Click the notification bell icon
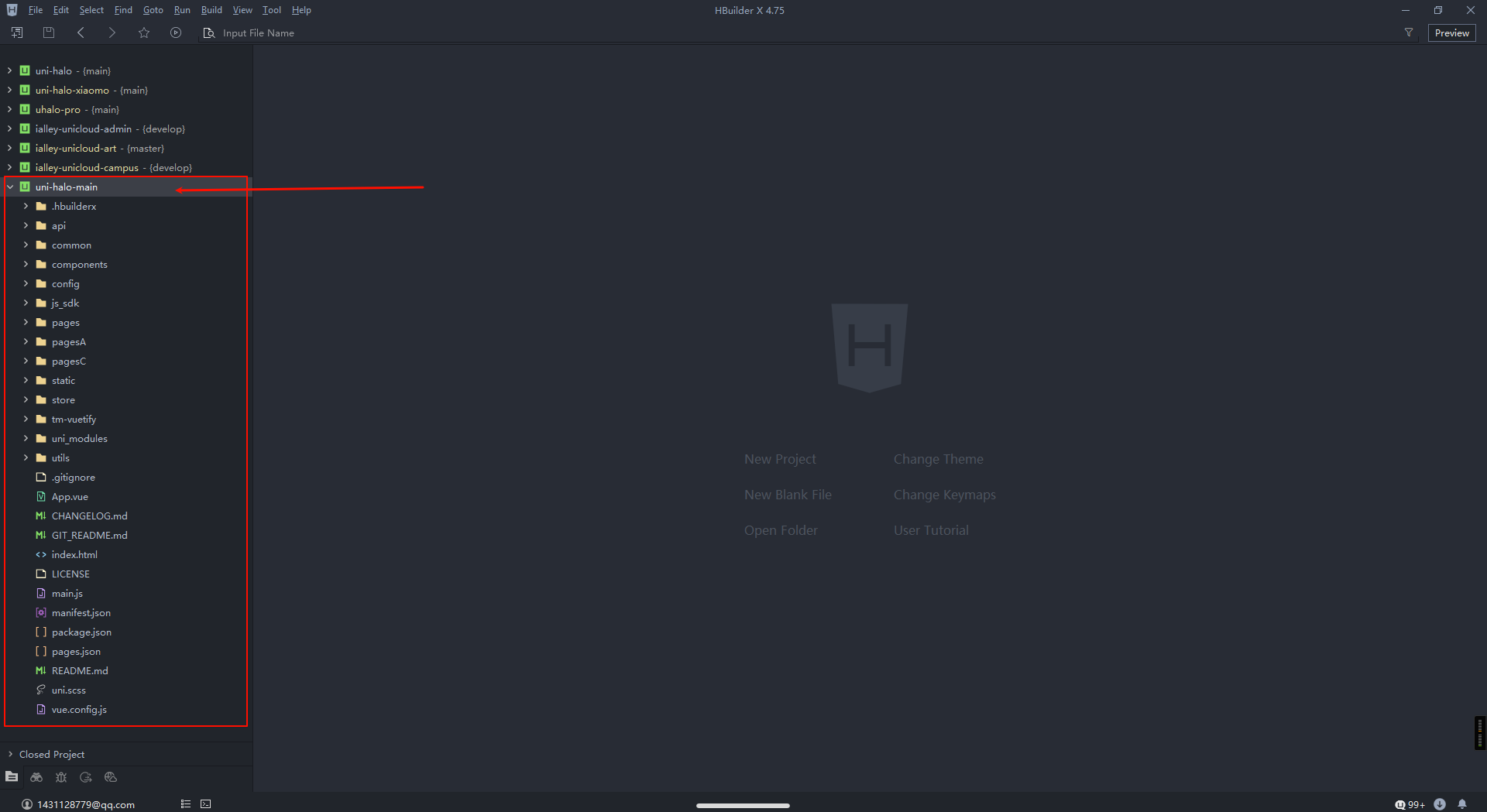Screen dimensions: 1487x812 (1462, 804)
